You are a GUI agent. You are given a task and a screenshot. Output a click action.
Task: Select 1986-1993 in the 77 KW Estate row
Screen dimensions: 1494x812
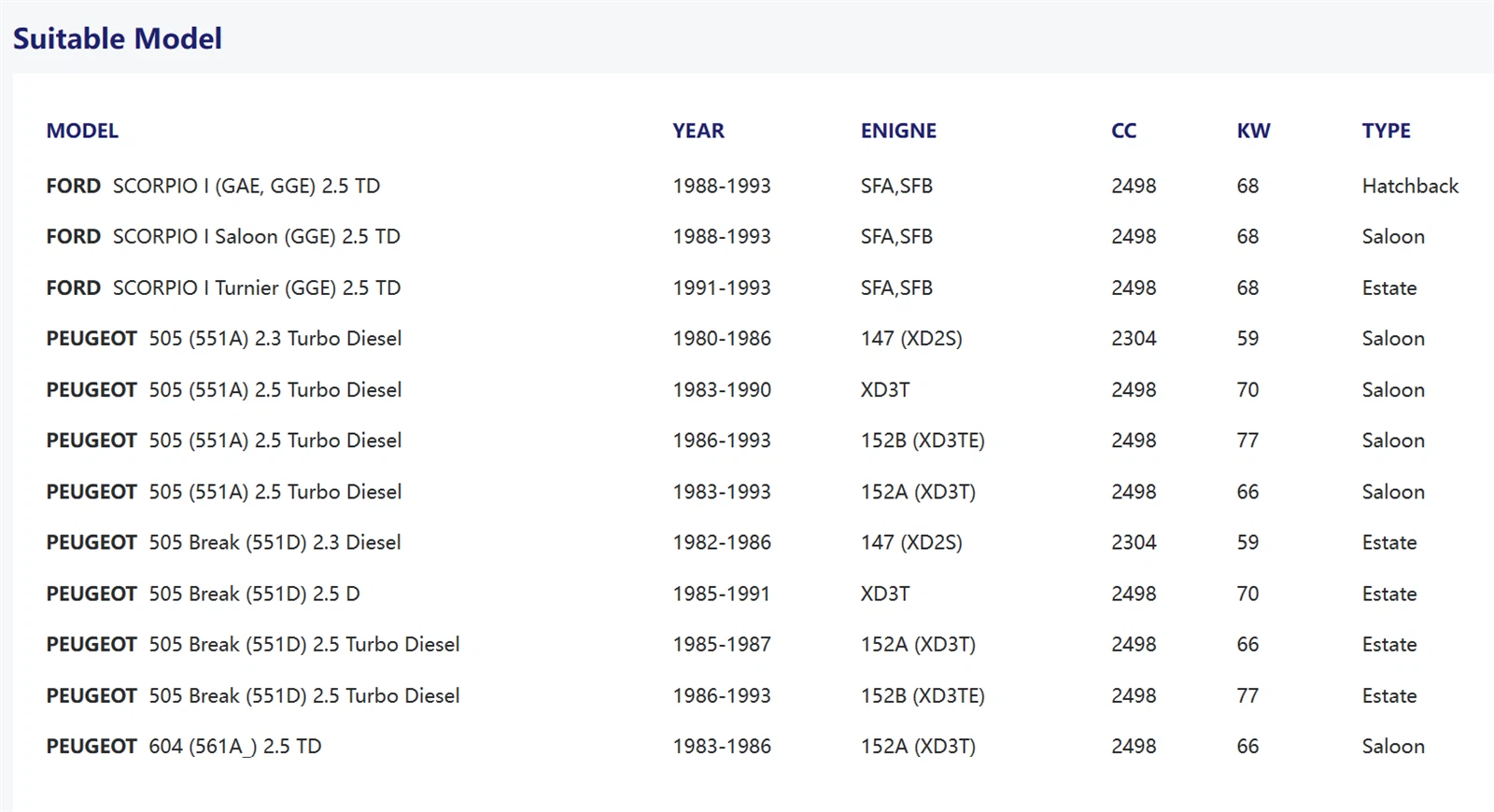click(722, 695)
